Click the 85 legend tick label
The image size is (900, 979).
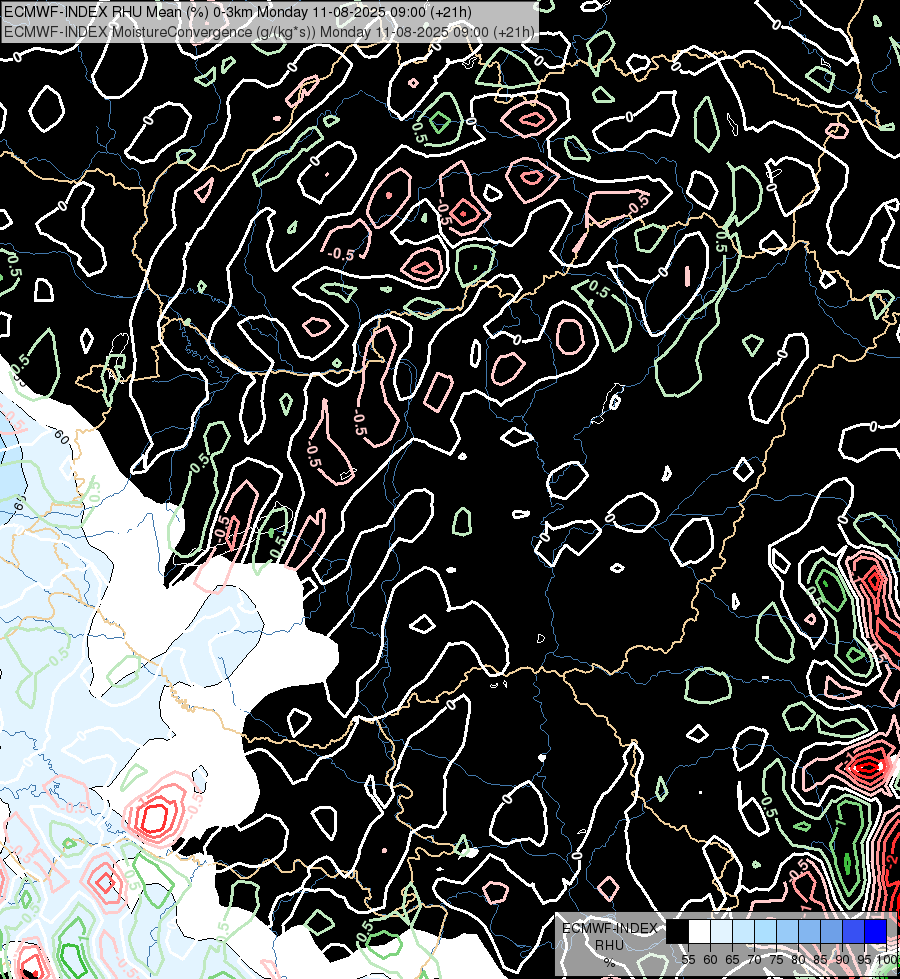pos(821,960)
